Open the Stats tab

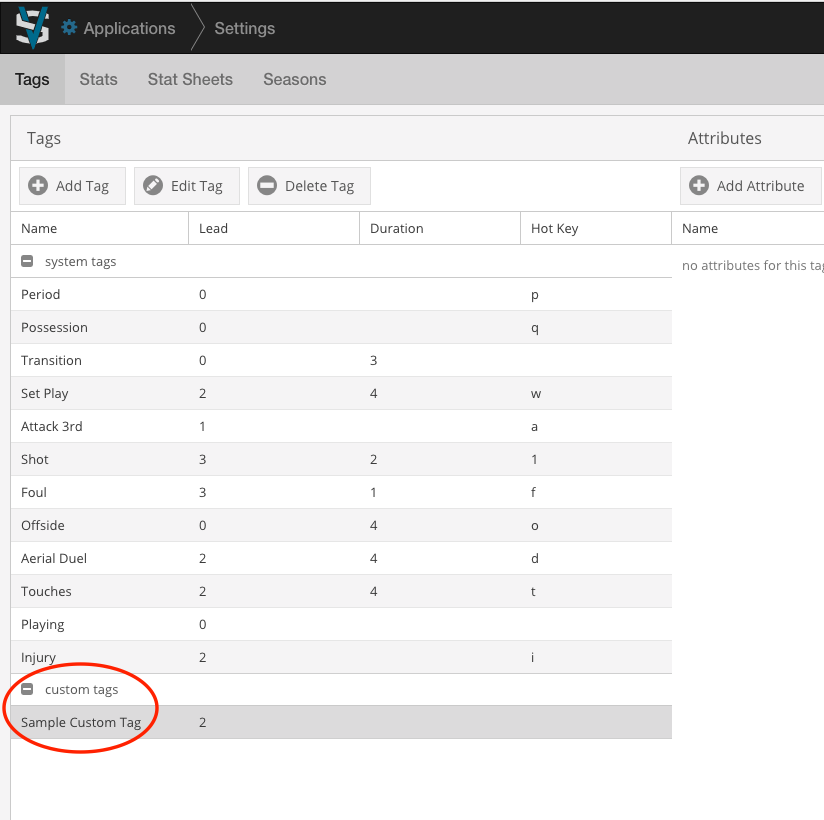pos(98,80)
